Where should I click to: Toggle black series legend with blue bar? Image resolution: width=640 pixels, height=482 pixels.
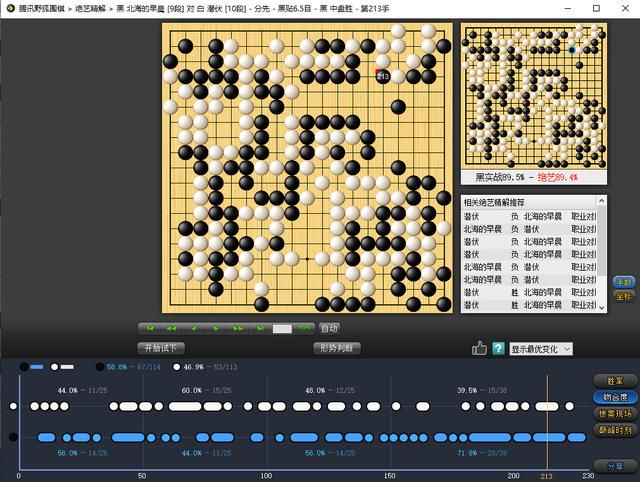pyautogui.click(x=32, y=367)
